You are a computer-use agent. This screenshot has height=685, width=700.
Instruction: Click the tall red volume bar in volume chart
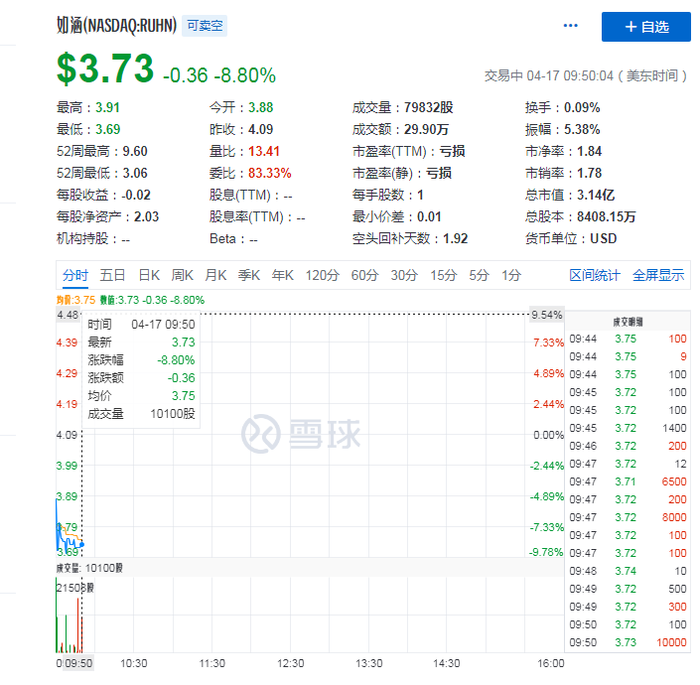[78, 625]
